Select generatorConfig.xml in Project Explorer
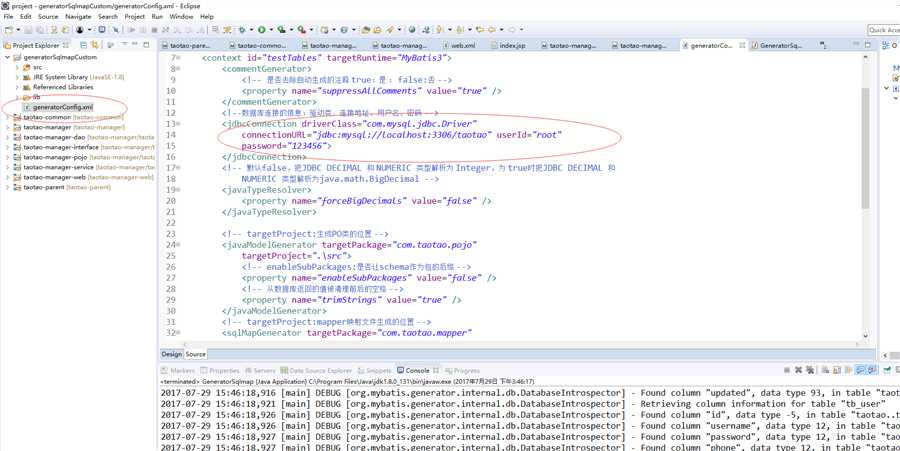This screenshot has height=451, width=900. (57, 107)
